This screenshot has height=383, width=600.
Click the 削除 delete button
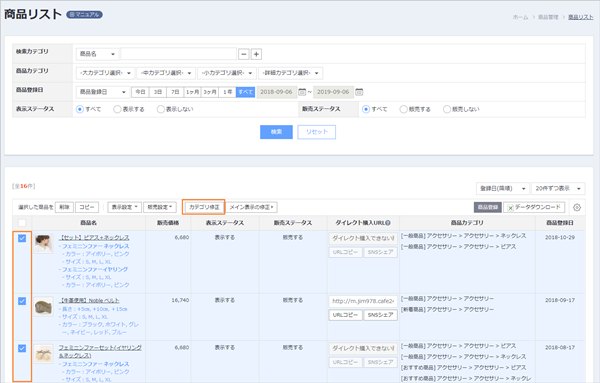[64, 207]
